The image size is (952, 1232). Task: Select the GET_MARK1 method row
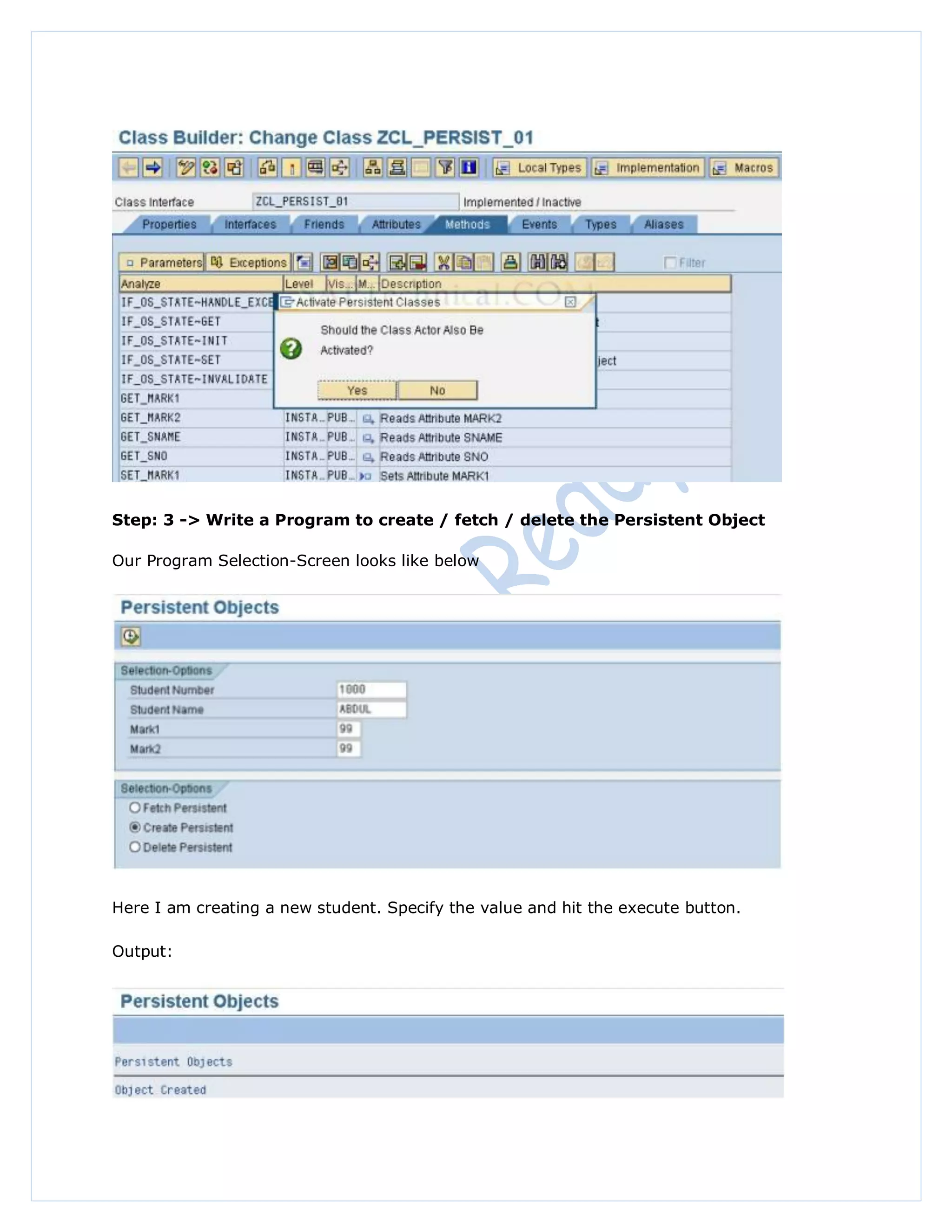pos(196,398)
